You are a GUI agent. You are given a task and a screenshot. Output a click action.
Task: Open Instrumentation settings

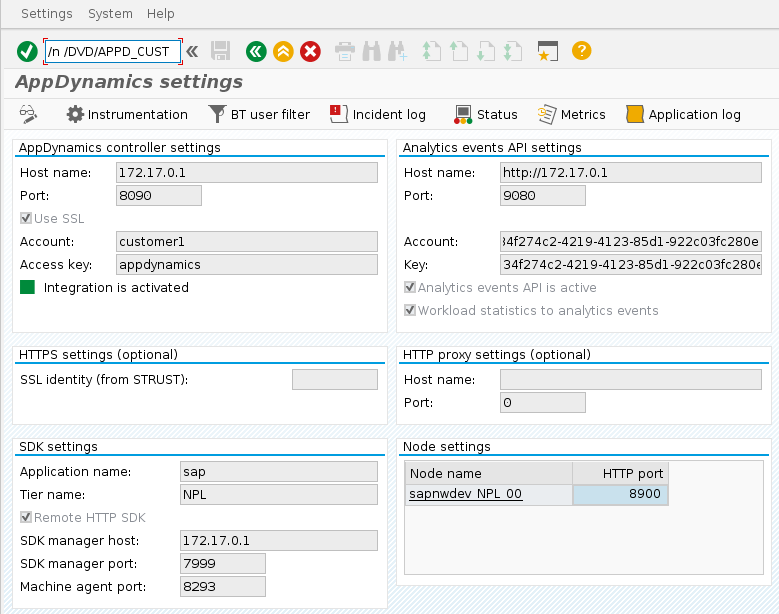127,114
